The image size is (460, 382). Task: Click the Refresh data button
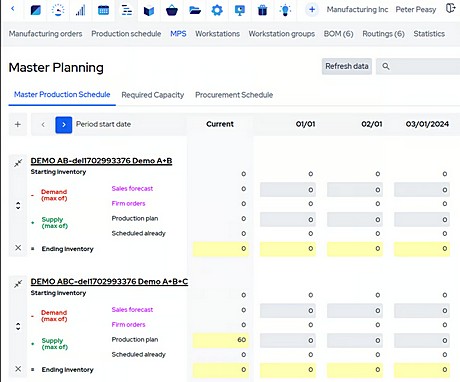click(x=347, y=66)
